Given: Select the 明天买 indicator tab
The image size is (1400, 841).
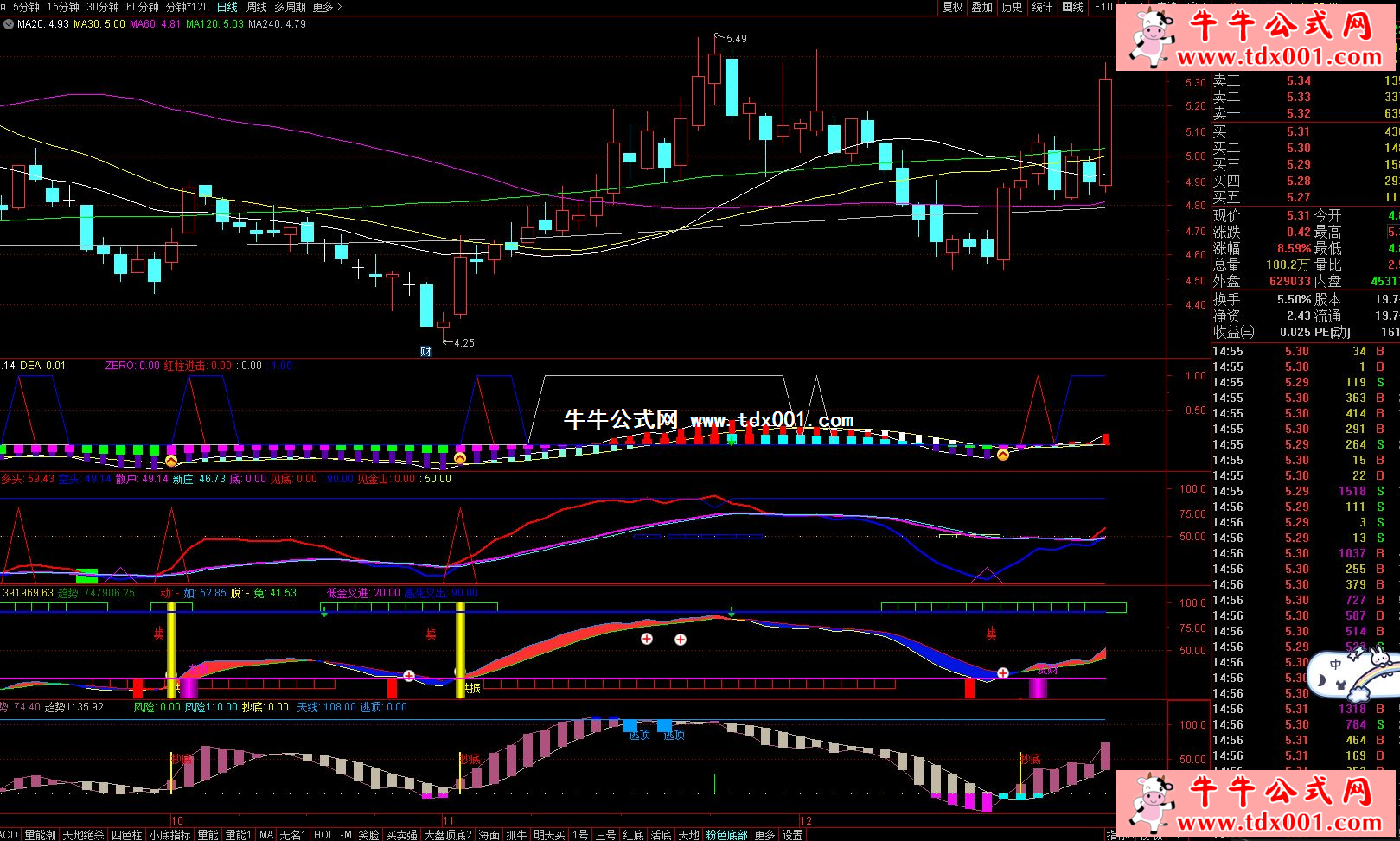Looking at the screenshot, I should tap(549, 835).
